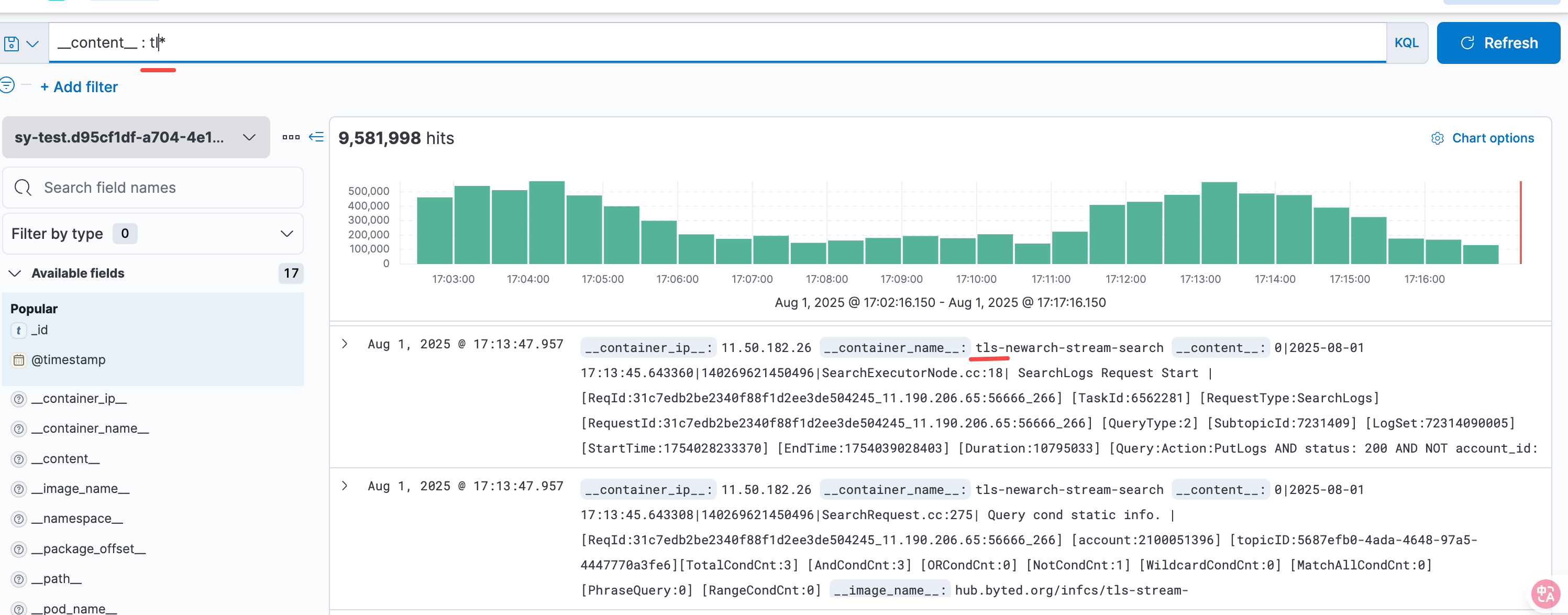1568x615 pixels.
Task: Open the sy-test index pattern dropdown
Action: [136, 137]
